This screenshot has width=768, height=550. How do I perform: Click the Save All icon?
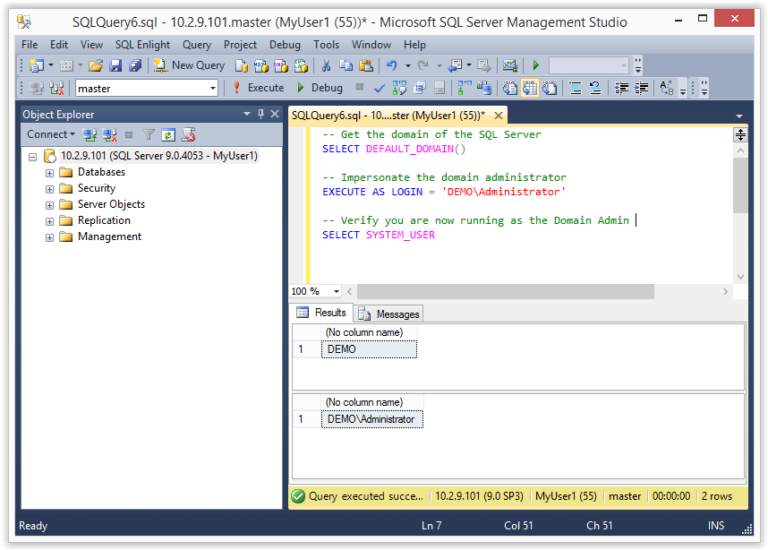(x=135, y=66)
